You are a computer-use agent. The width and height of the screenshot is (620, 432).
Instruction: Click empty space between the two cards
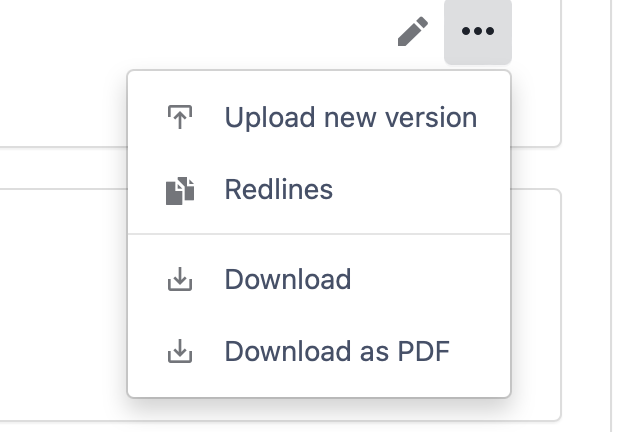pos(63,168)
